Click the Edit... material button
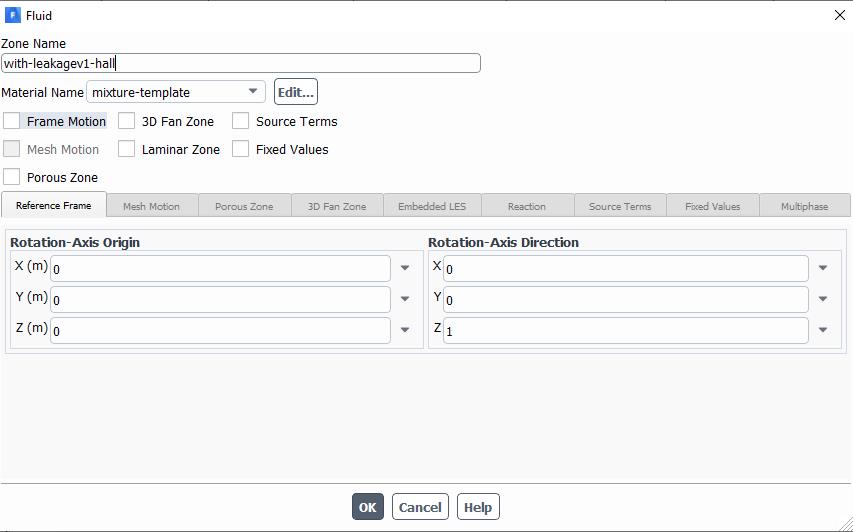Image resolution: width=853 pixels, height=532 pixels. click(x=296, y=92)
